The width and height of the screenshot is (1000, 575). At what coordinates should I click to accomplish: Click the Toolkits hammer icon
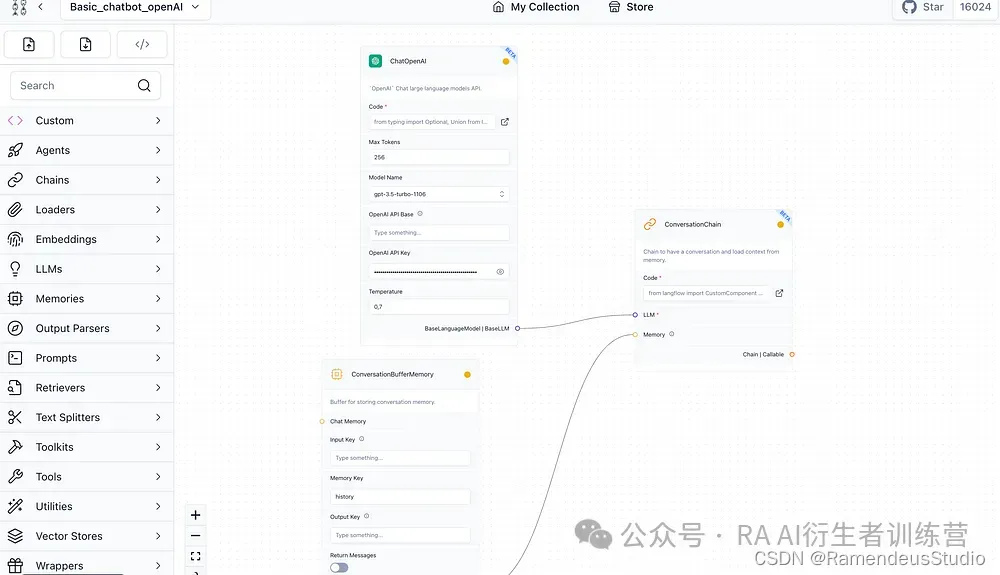point(15,446)
